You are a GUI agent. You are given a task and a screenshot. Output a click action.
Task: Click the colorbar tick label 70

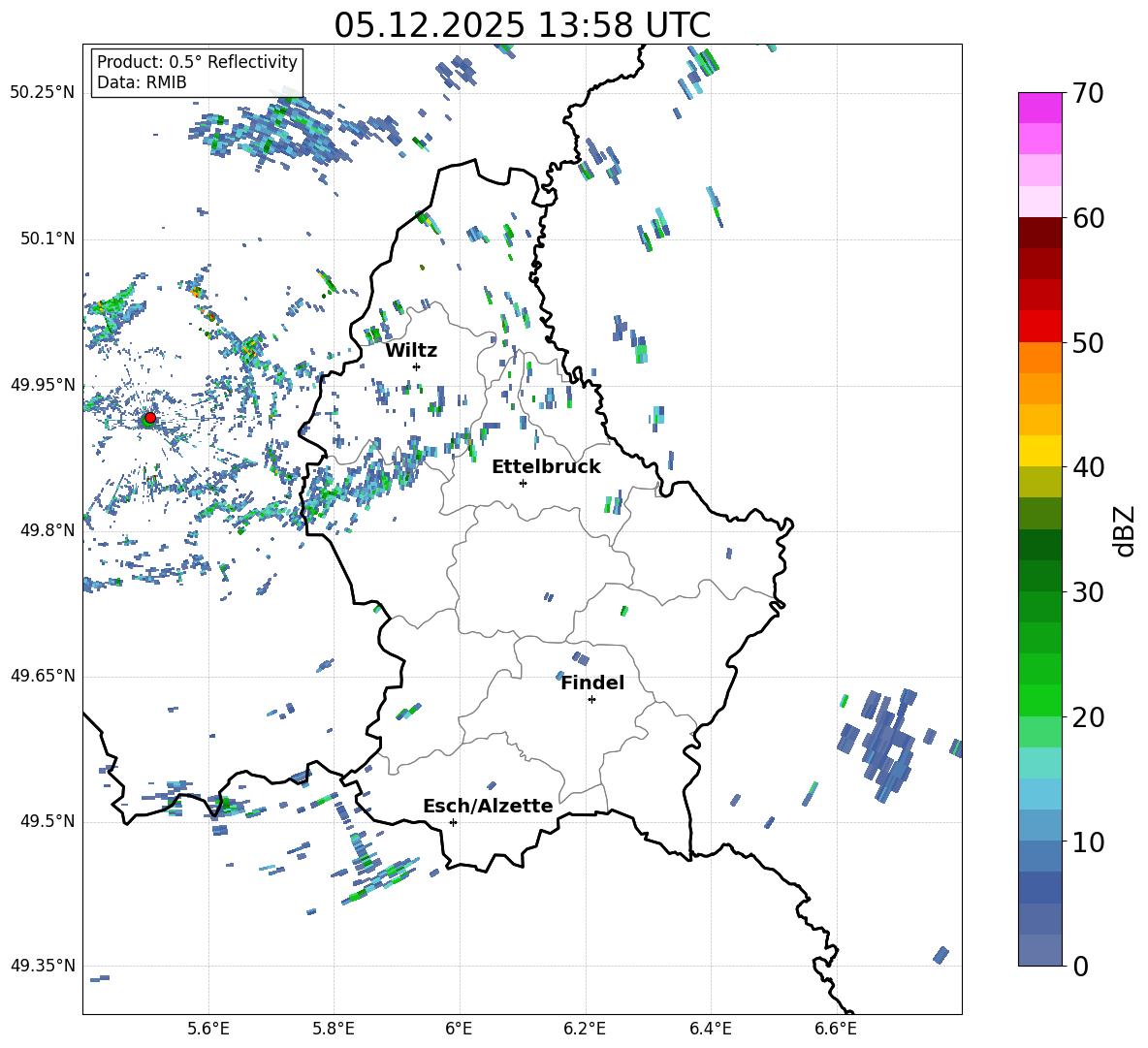(1088, 94)
